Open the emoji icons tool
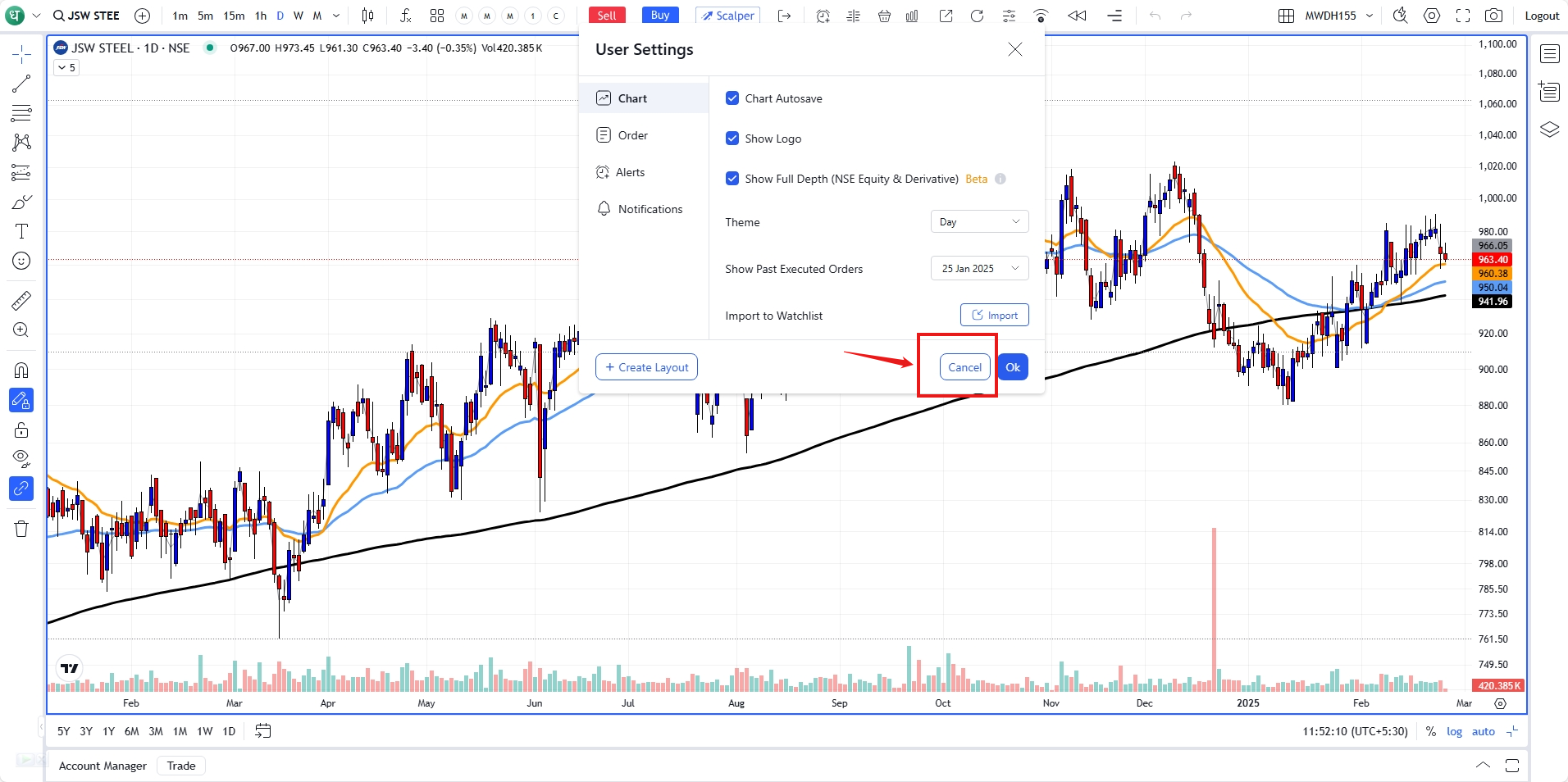 point(21,261)
